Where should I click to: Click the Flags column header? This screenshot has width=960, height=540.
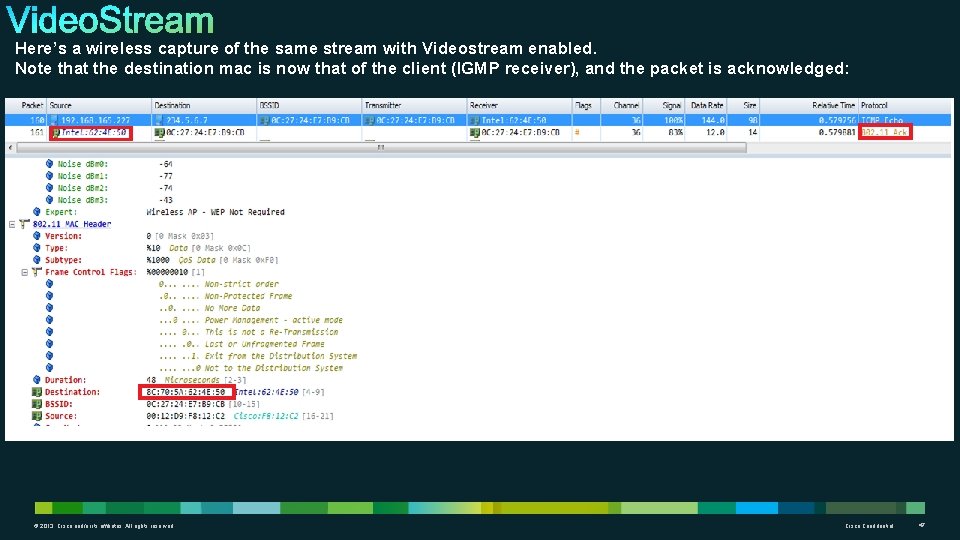click(583, 105)
